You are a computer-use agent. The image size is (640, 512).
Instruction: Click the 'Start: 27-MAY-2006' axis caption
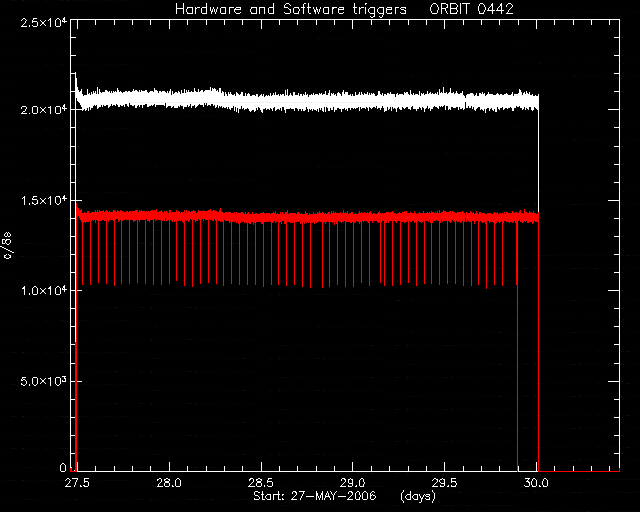[315, 496]
